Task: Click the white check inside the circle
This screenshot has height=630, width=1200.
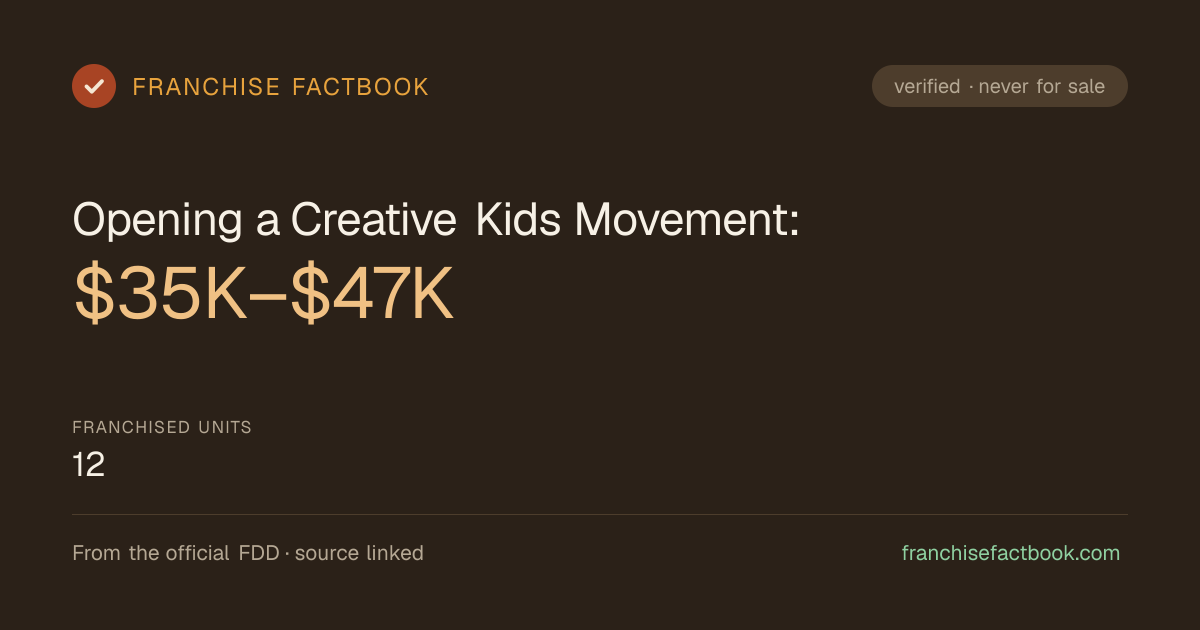Action: (94, 86)
